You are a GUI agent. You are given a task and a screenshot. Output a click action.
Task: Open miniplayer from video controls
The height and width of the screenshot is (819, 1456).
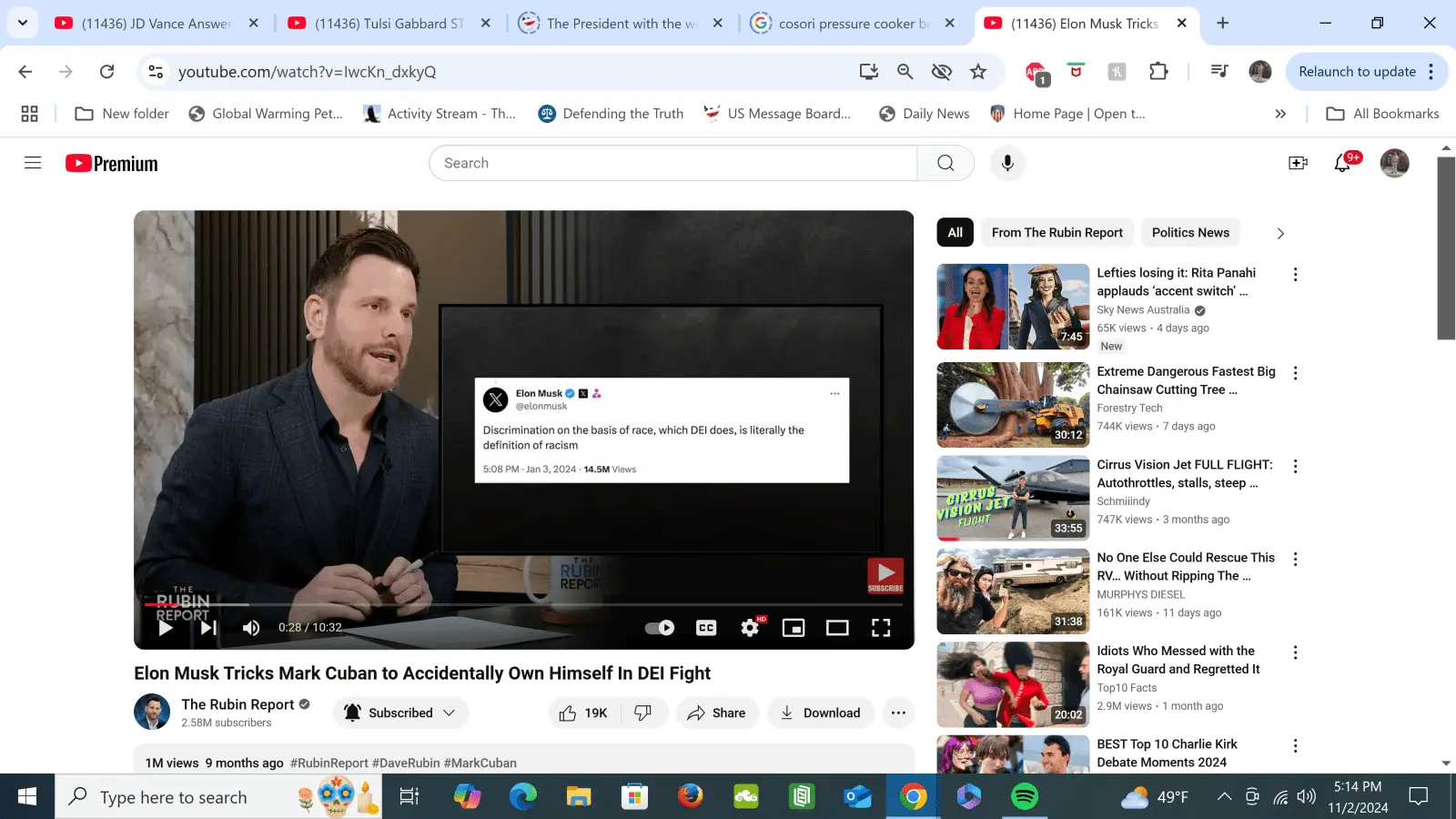794,627
